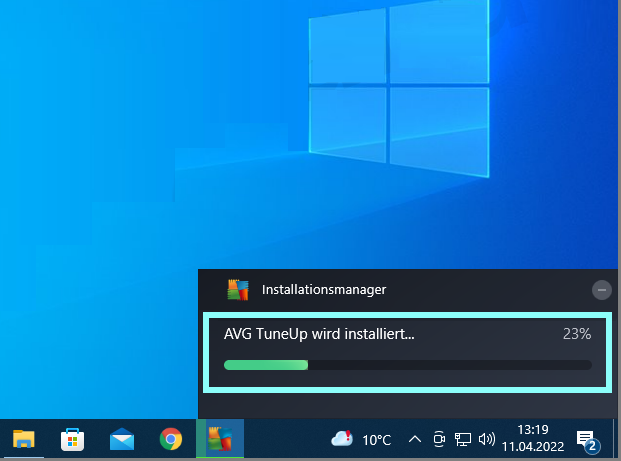Click the 10°C temperature reading
The width and height of the screenshot is (621, 461).
[376, 440]
